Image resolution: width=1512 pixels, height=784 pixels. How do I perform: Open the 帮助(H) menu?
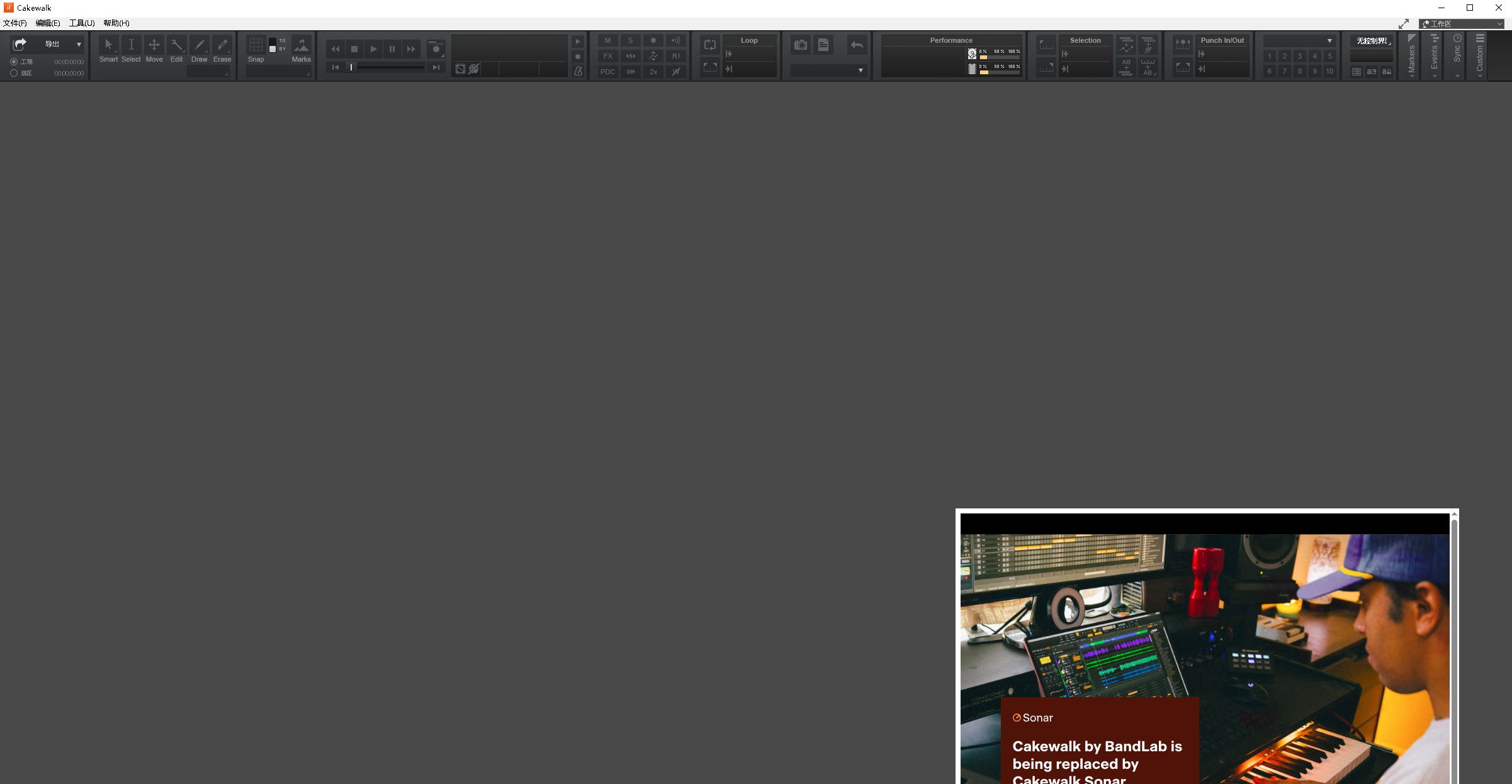click(116, 23)
